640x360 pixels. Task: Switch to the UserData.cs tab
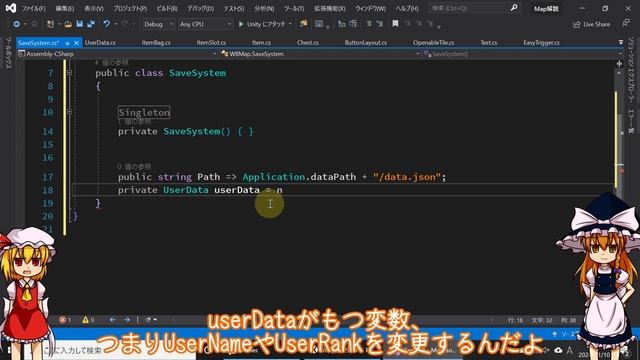point(100,42)
